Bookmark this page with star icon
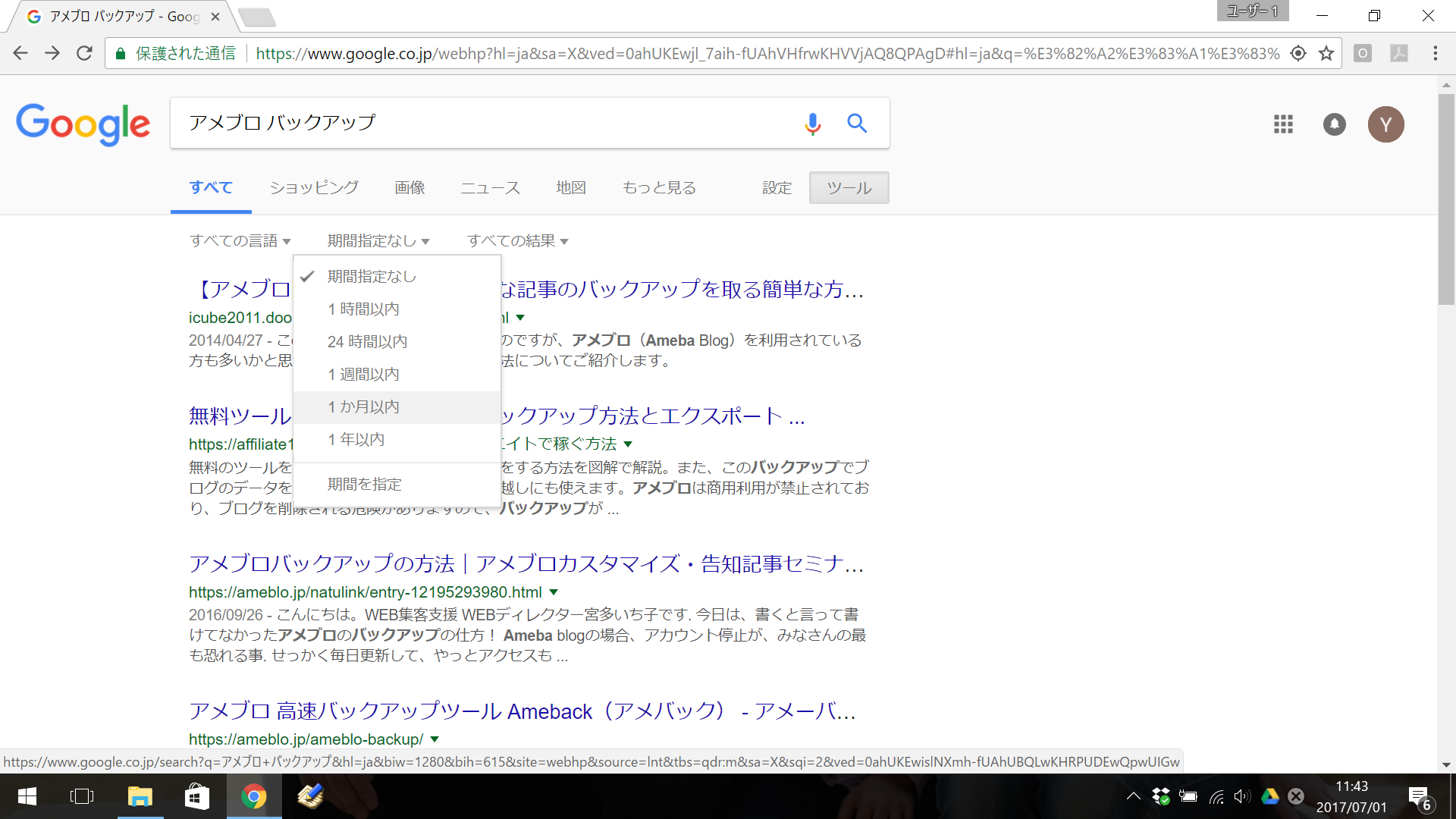The width and height of the screenshot is (1456, 819). (x=1326, y=53)
